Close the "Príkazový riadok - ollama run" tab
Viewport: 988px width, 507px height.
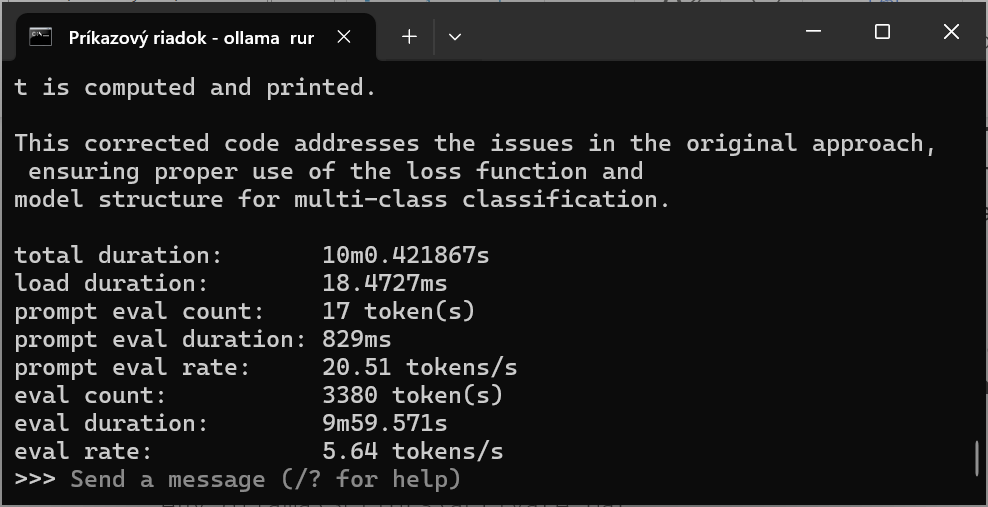(x=344, y=37)
